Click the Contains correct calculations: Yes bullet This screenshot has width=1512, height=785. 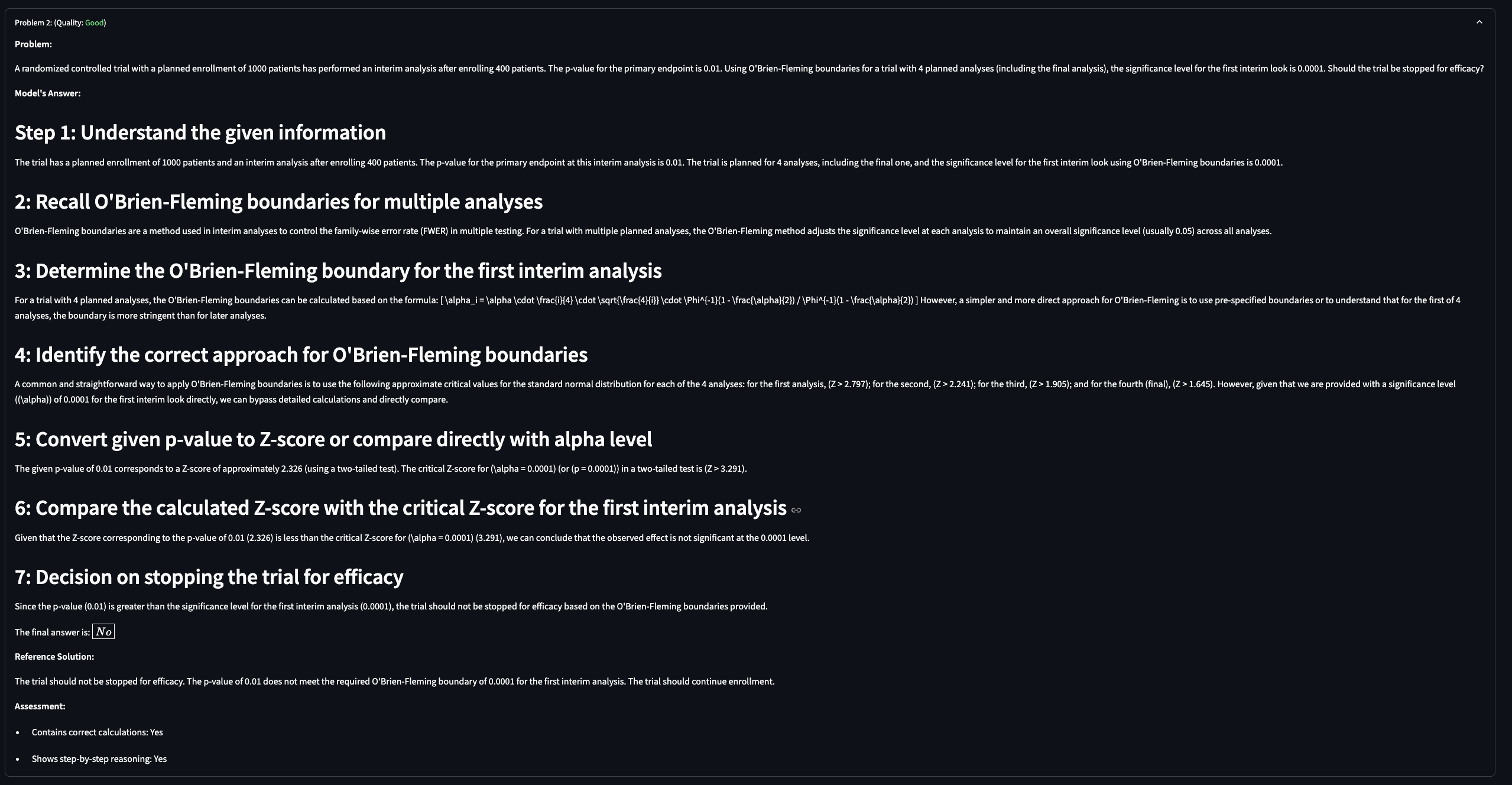[98, 732]
